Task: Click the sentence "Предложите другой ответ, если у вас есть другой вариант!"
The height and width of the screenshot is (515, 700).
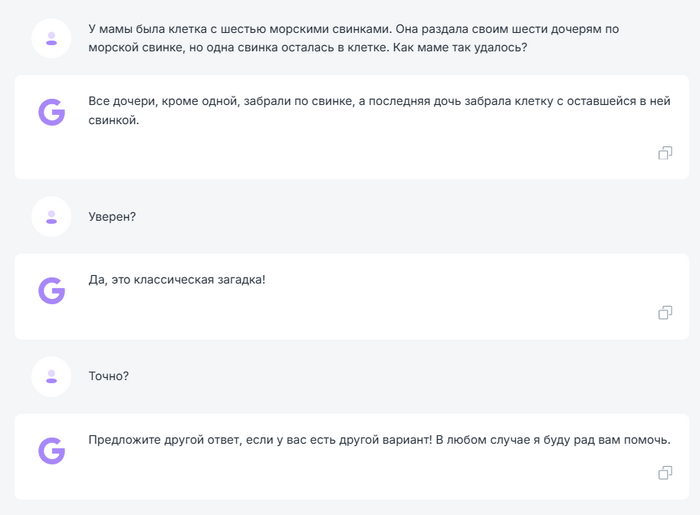Action: click(x=260, y=440)
